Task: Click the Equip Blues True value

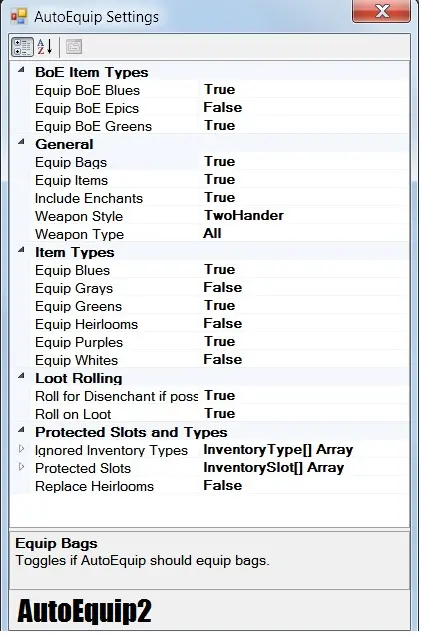Action: tap(219, 270)
